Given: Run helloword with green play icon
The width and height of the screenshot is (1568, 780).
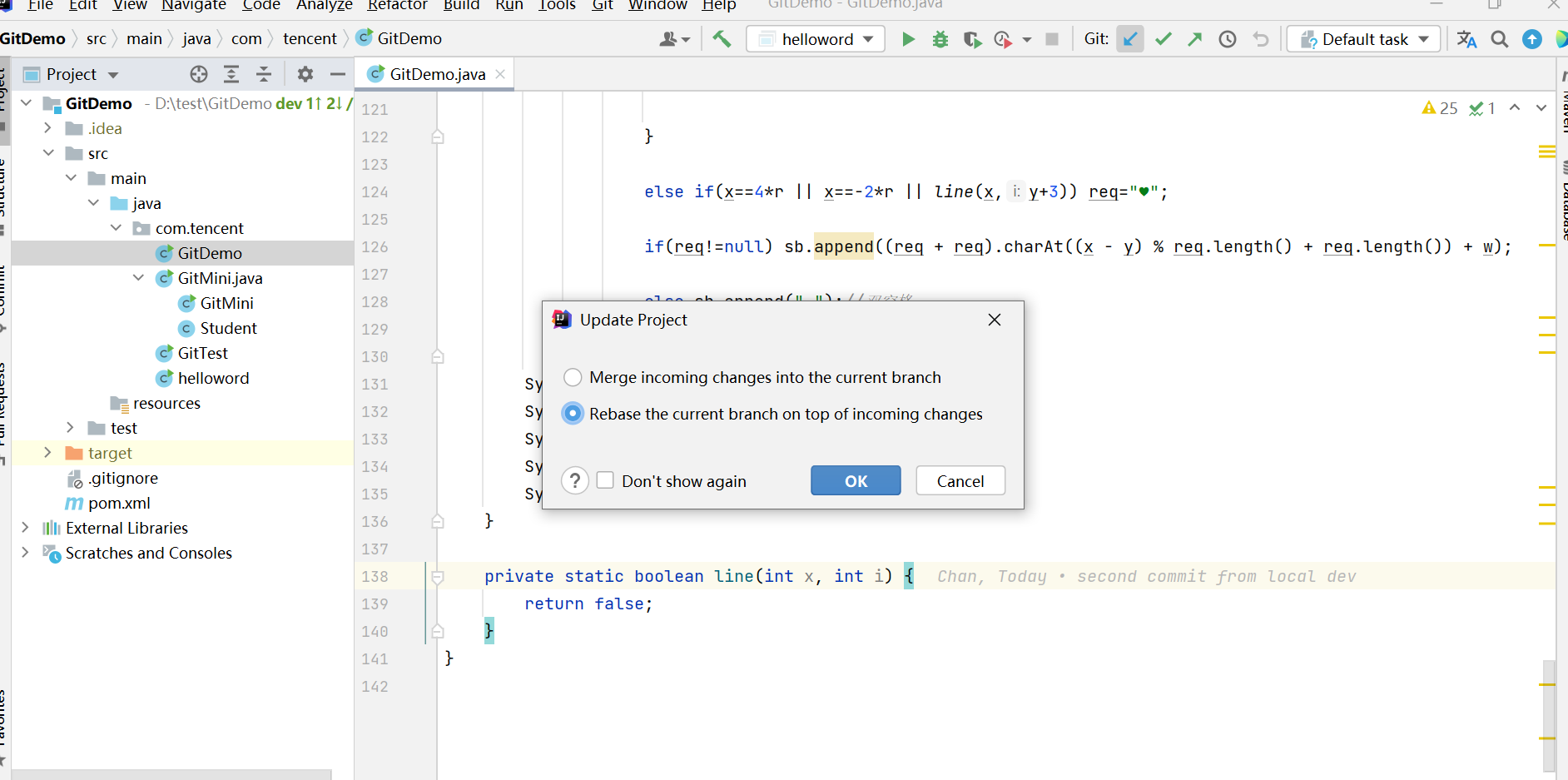Looking at the screenshot, I should click(x=908, y=39).
